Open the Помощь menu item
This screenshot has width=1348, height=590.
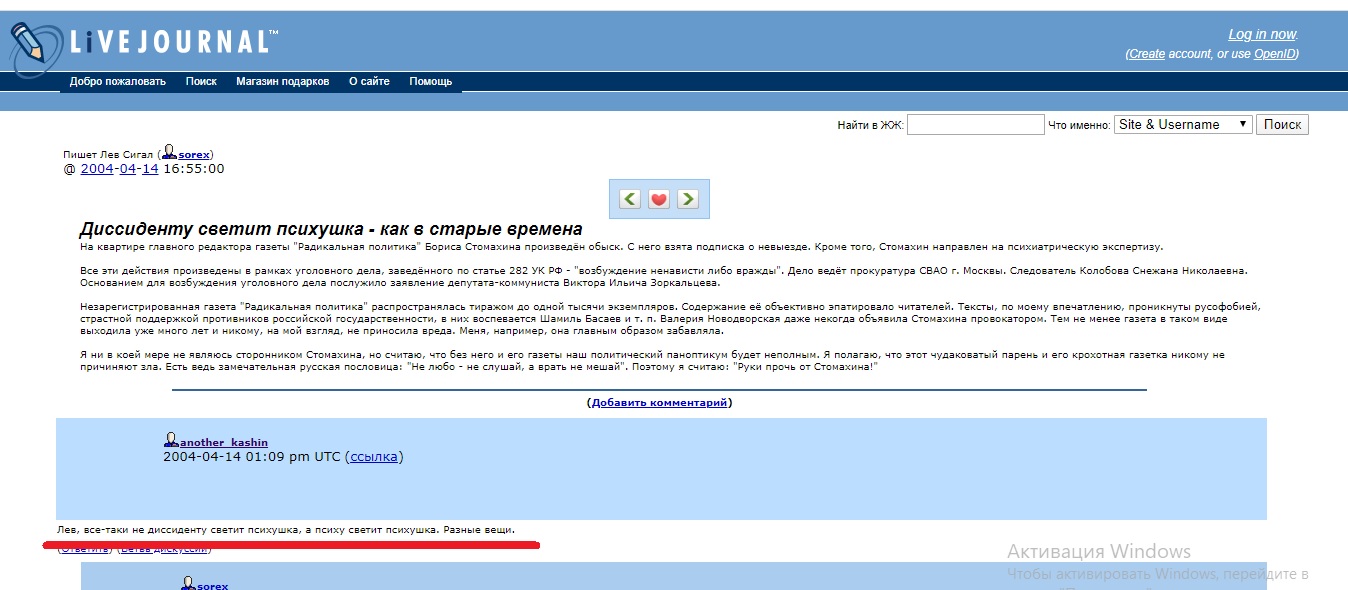click(431, 81)
